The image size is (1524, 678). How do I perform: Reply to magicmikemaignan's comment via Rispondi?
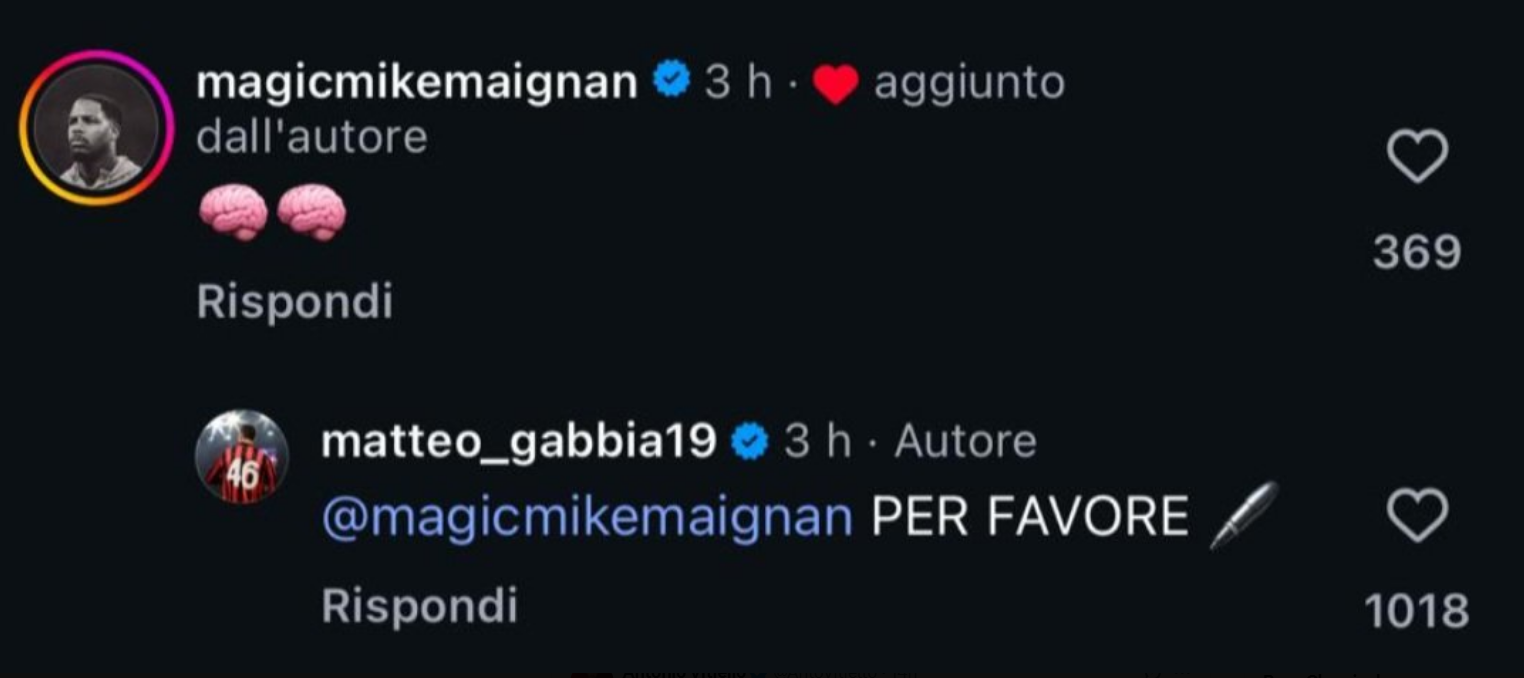coord(294,301)
